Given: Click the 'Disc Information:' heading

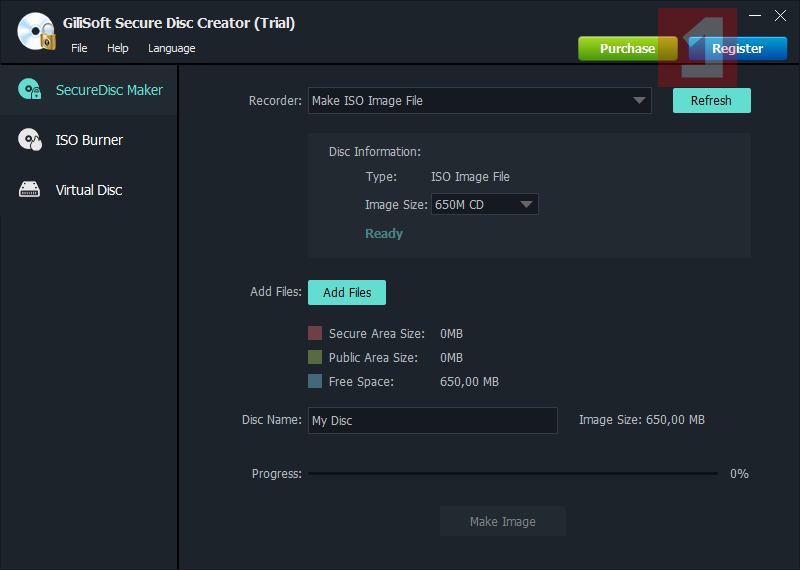Looking at the screenshot, I should (375, 152).
